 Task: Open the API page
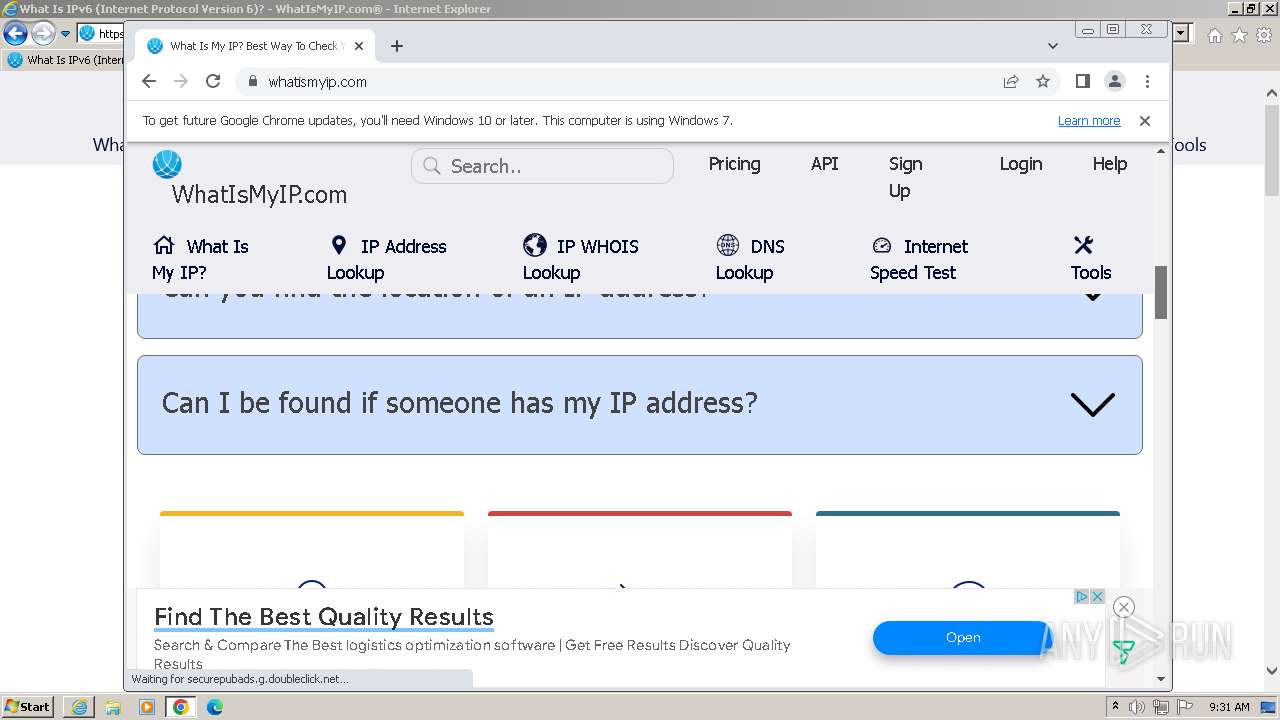824,164
